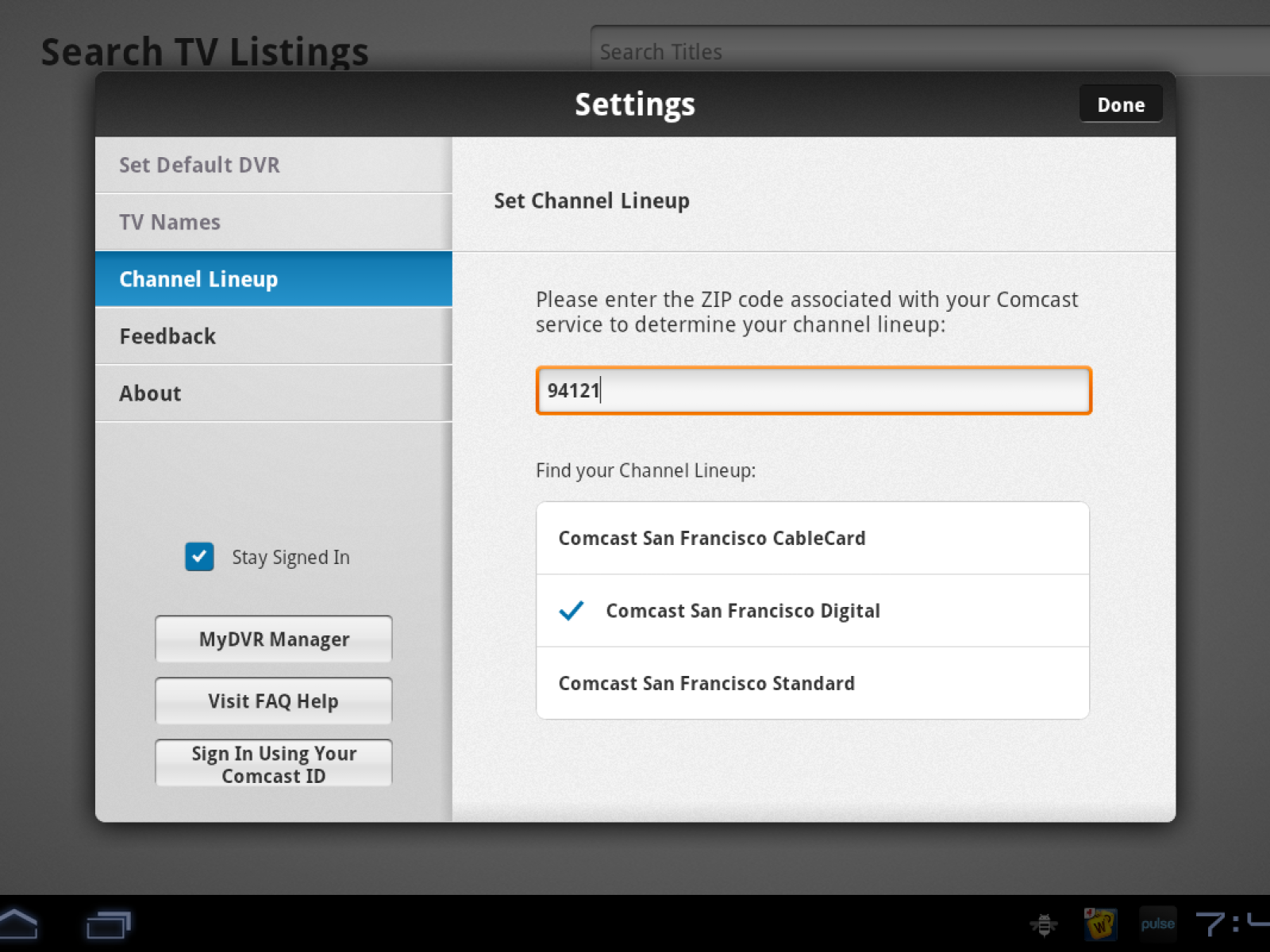Click the Set Channel Lineup heading
This screenshot has width=1270, height=952.
[591, 201]
